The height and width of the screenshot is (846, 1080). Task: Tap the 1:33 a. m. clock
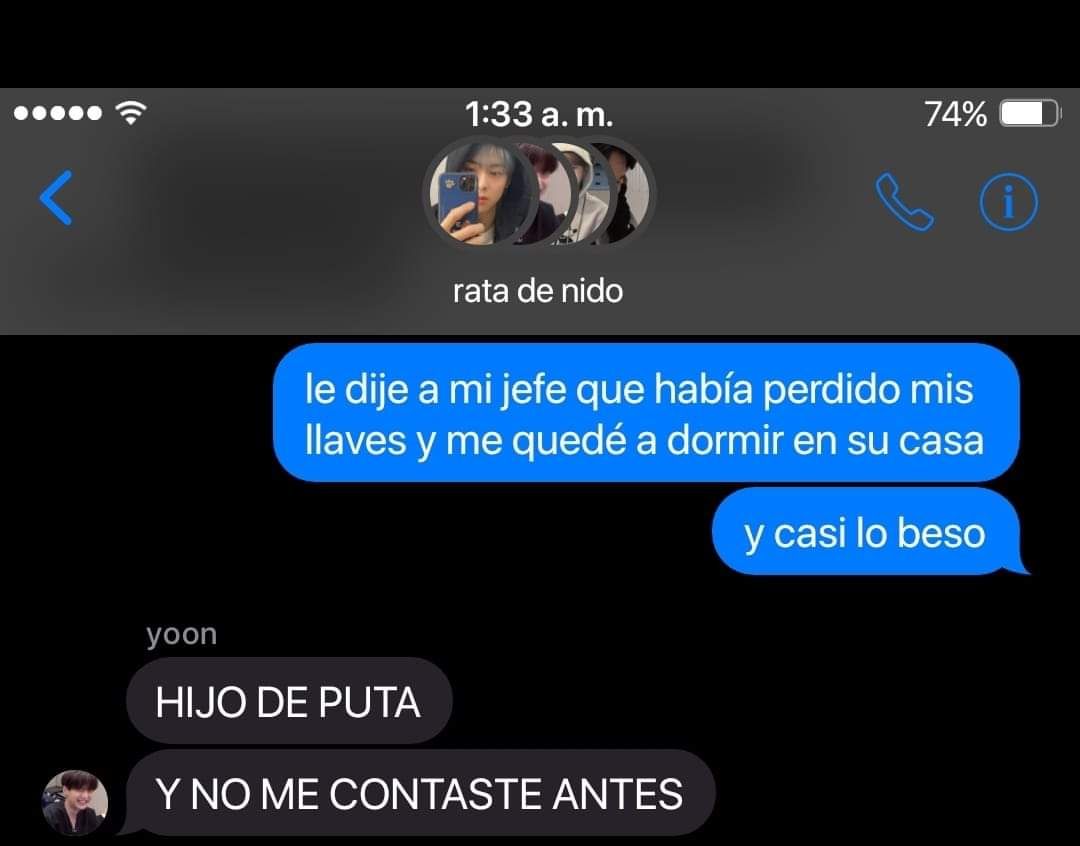[x=539, y=114]
